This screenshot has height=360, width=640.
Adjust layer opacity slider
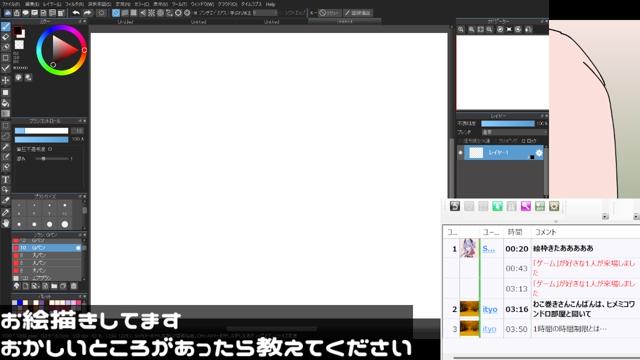click(x=508, y=123)
